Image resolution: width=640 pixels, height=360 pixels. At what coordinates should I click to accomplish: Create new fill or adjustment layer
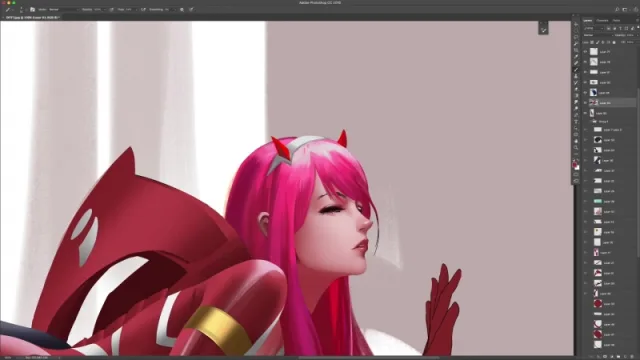tap(611, 357)
